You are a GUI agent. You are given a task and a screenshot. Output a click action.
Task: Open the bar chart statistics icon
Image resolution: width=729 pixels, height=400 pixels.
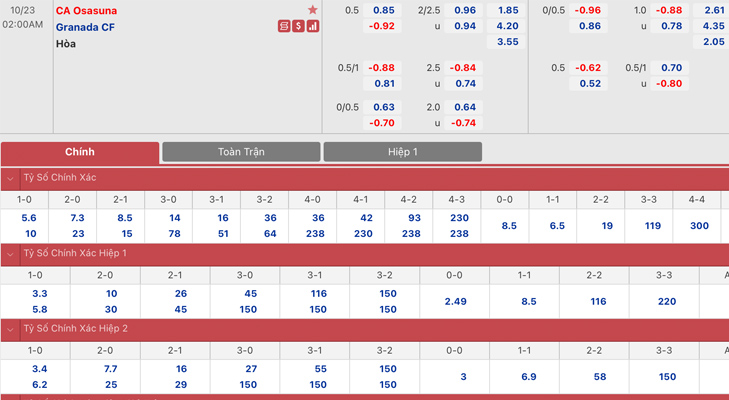(x=313, y=27)
